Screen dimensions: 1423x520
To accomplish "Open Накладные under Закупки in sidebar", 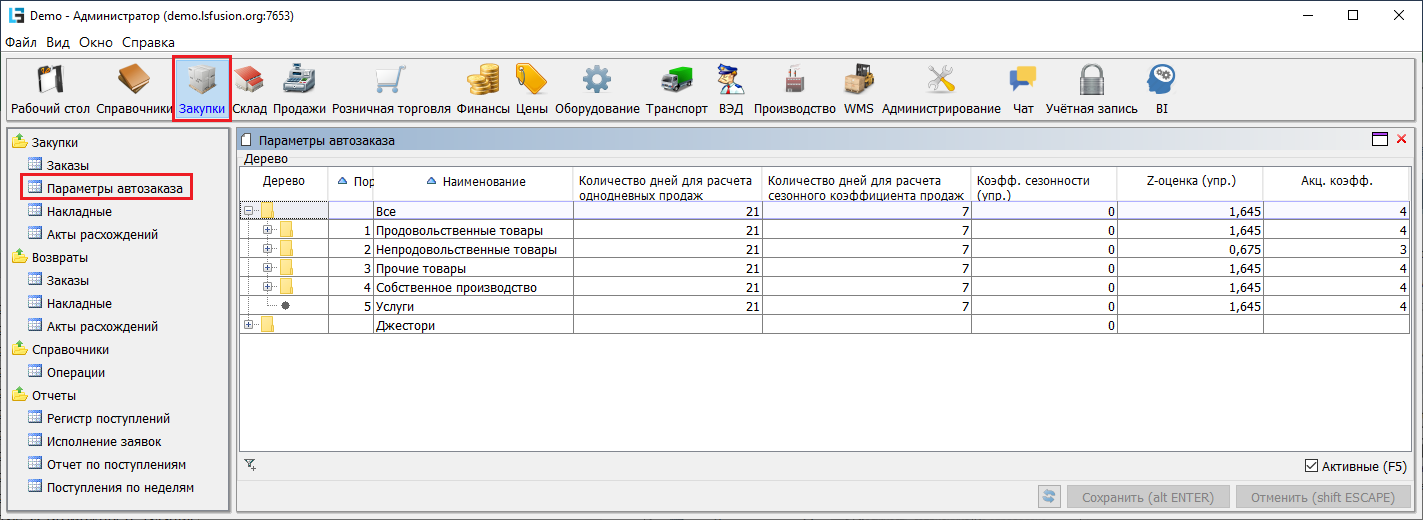I will (x=79, y=211).
